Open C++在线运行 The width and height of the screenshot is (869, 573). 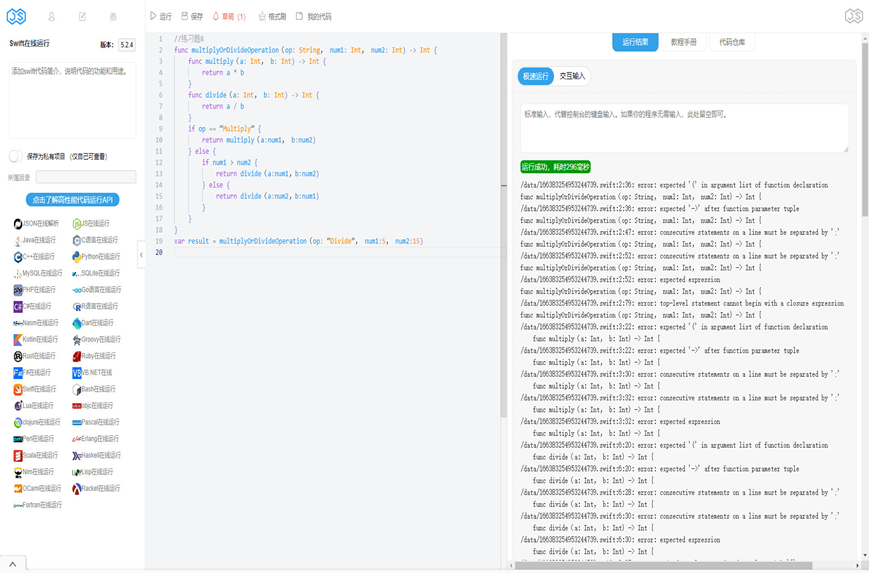(34, 257)
